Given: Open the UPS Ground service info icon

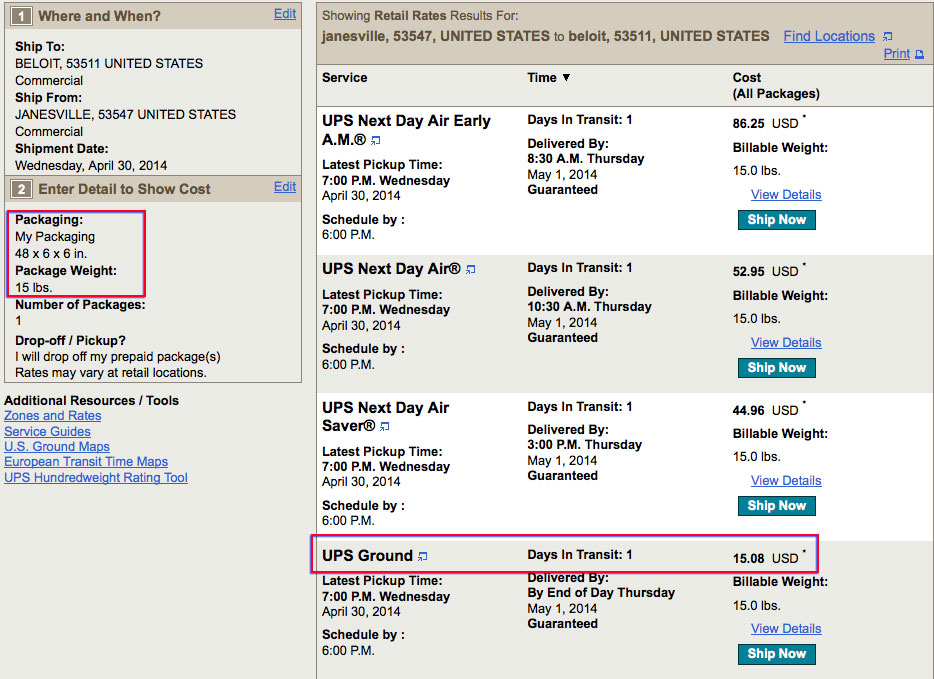Looking at the screenshot, I should (423, 556).
